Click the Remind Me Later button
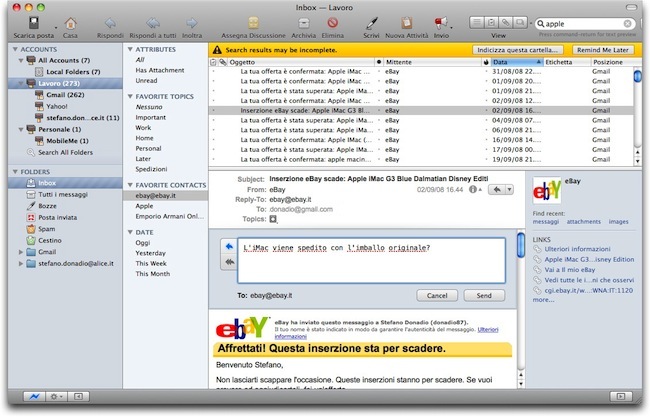This screenshot has width=650, height=417. point(603,50)
